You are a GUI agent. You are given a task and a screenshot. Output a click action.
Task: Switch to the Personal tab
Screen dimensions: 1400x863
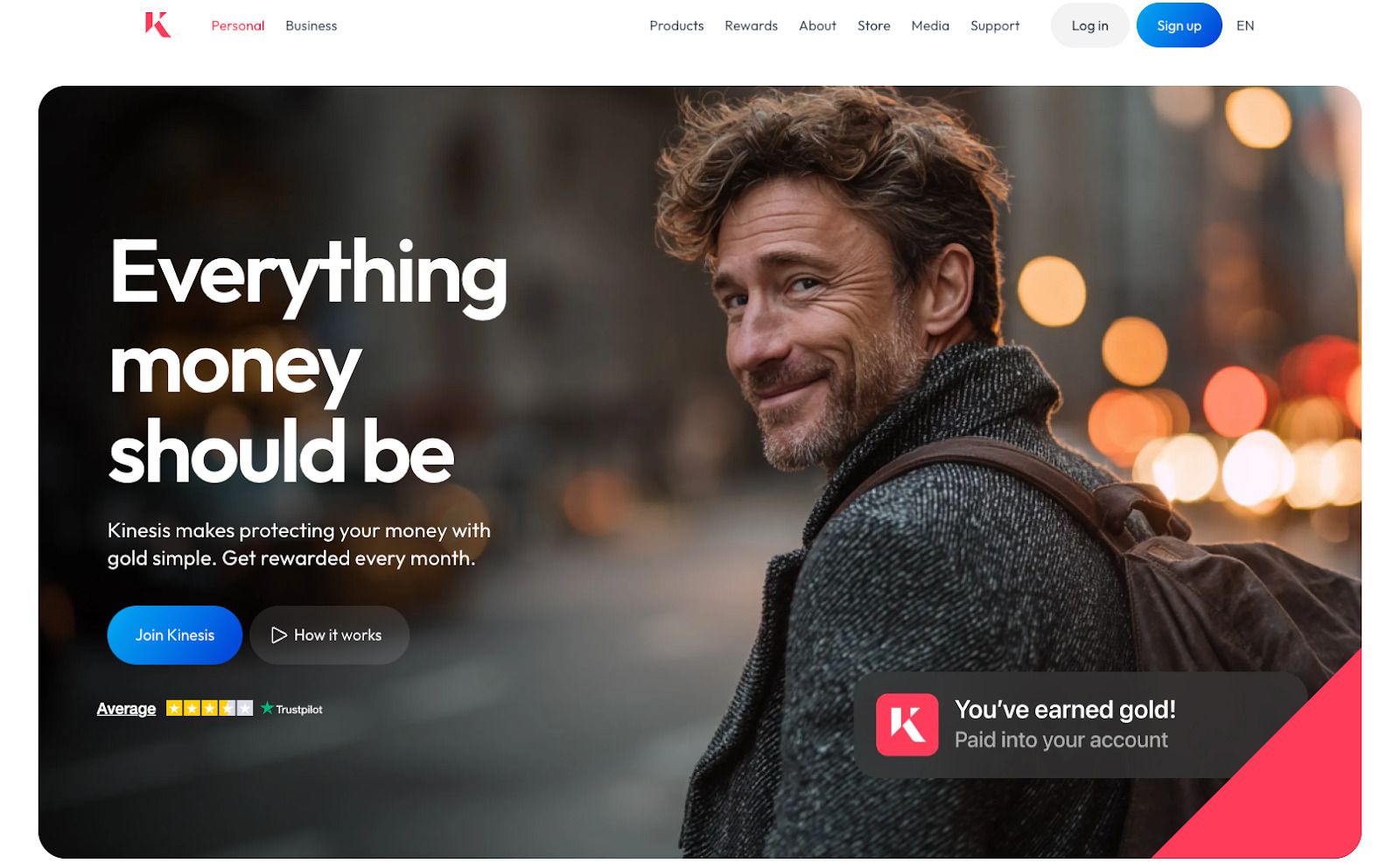tap(238, 25)
